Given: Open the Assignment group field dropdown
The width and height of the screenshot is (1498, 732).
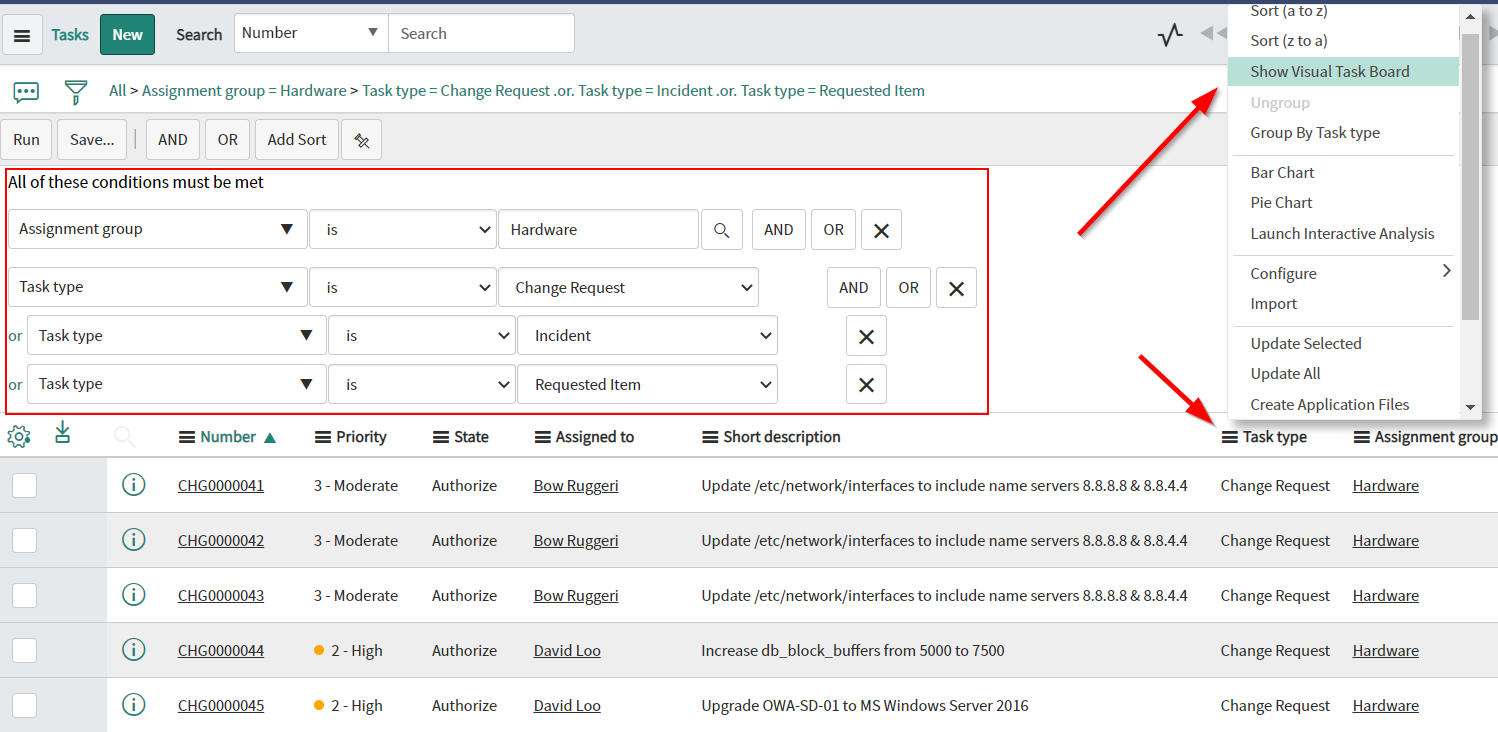Looking at the screenshot, I should point(157,229).
